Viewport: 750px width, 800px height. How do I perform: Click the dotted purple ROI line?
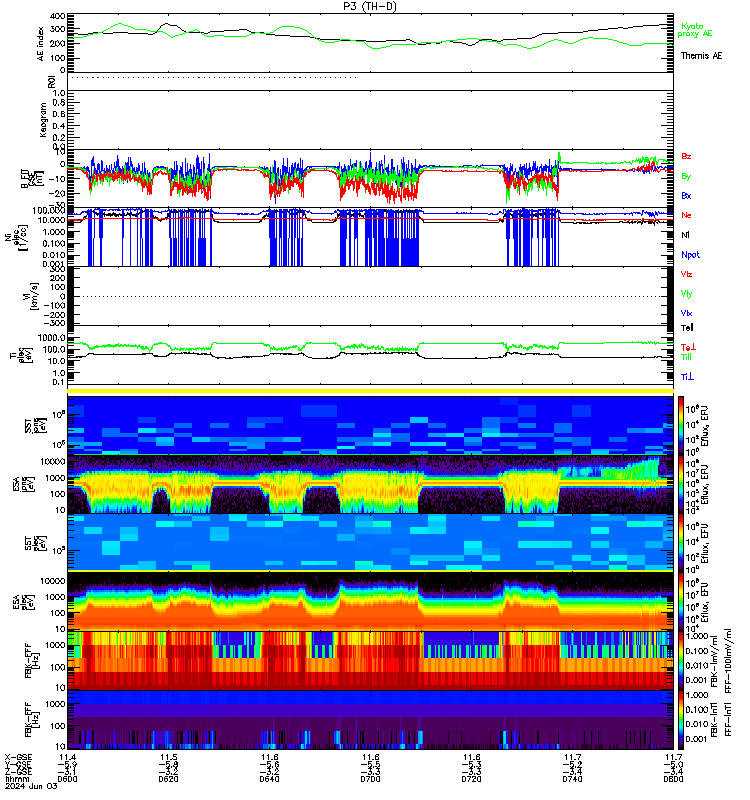coord(214,78)
